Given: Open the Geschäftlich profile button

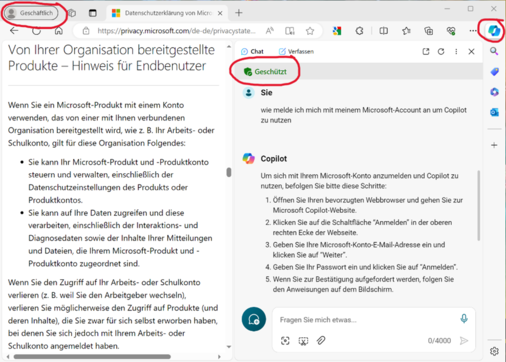Looking at the screenshot, I should point(31,13).
